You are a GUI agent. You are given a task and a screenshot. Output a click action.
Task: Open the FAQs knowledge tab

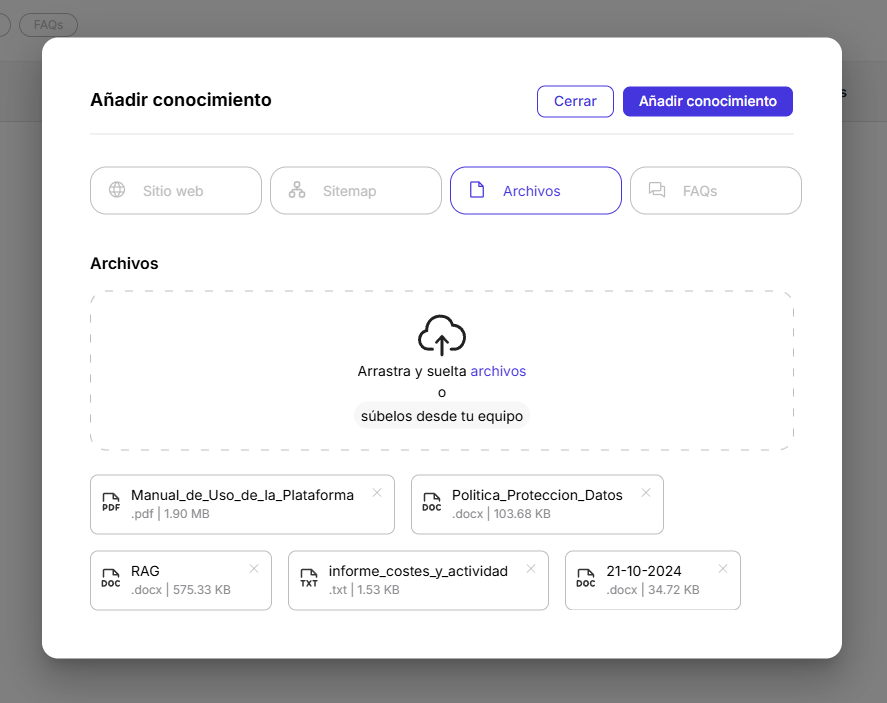(715, 190)
